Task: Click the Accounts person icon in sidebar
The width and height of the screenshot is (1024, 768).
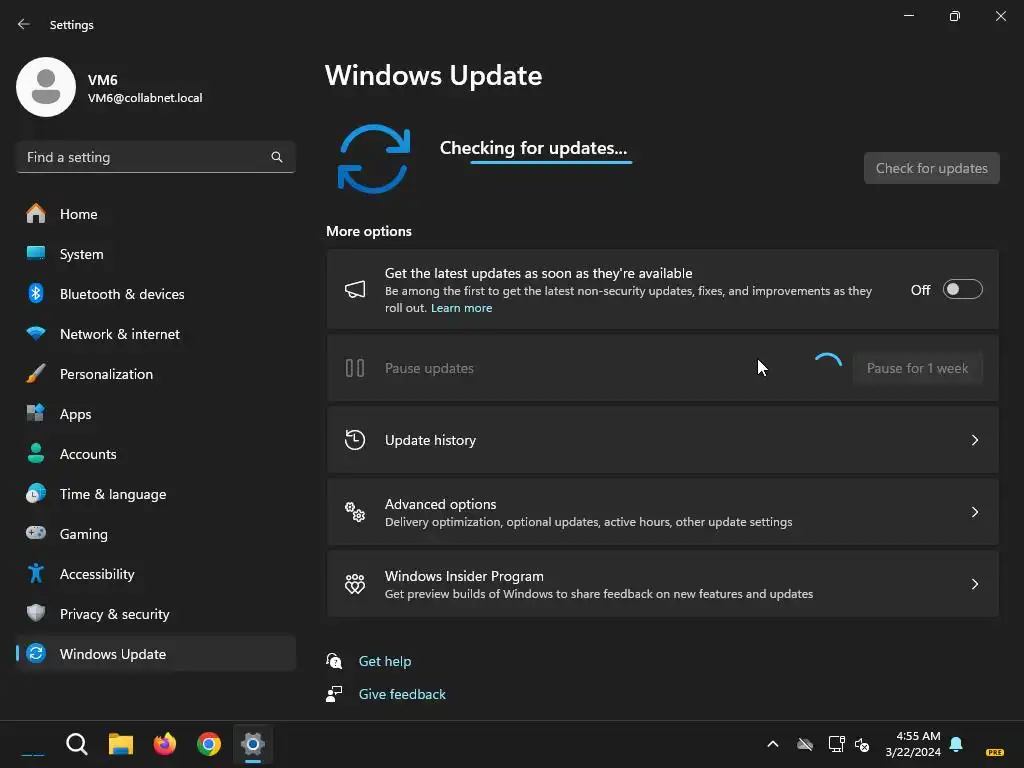Action: 36,453
